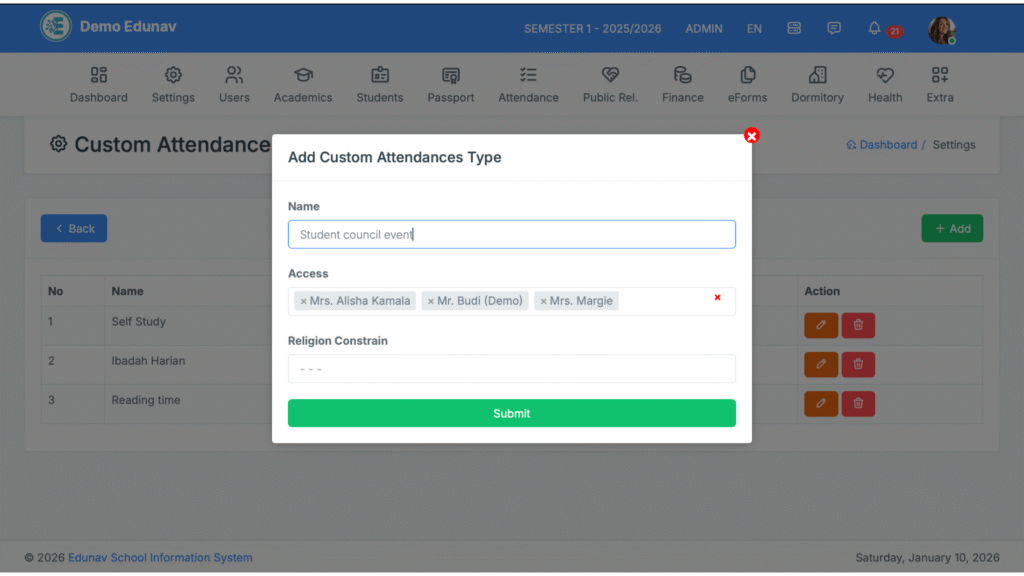Image resolution: width=1024 pixels, height=576 pixels.
Task: Open the Finance menu
Action: 682,84
